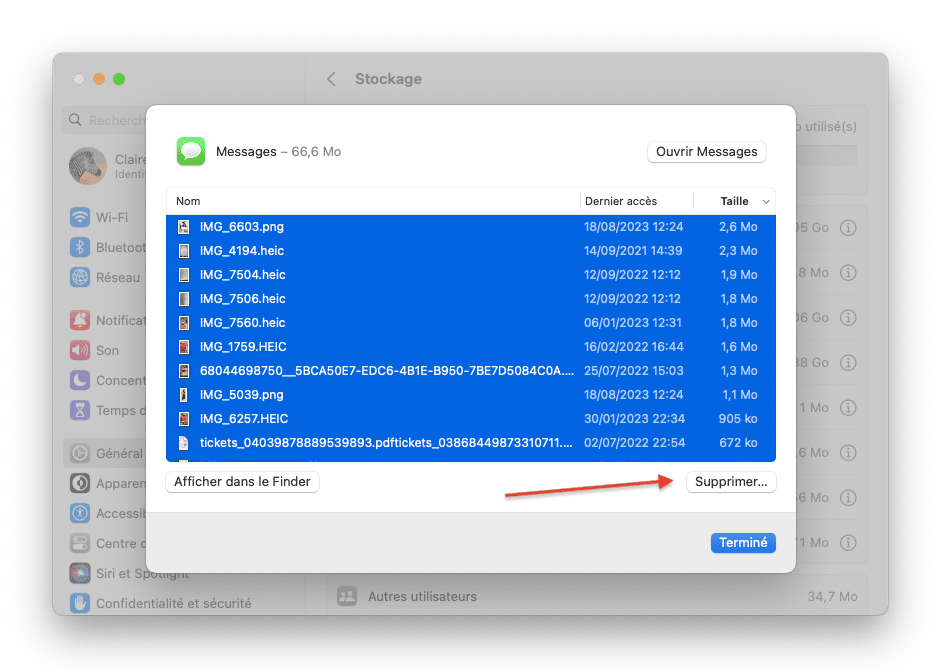Open Confidentialité et sécurité in sidebar
936x672 pixels.
(173, 604)
